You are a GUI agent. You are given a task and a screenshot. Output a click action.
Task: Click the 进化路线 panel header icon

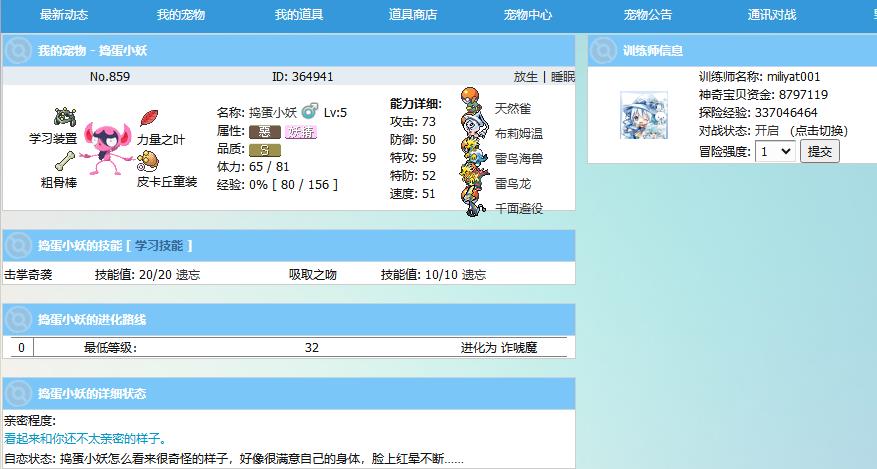pyautogui.click(x=18, y=320)
